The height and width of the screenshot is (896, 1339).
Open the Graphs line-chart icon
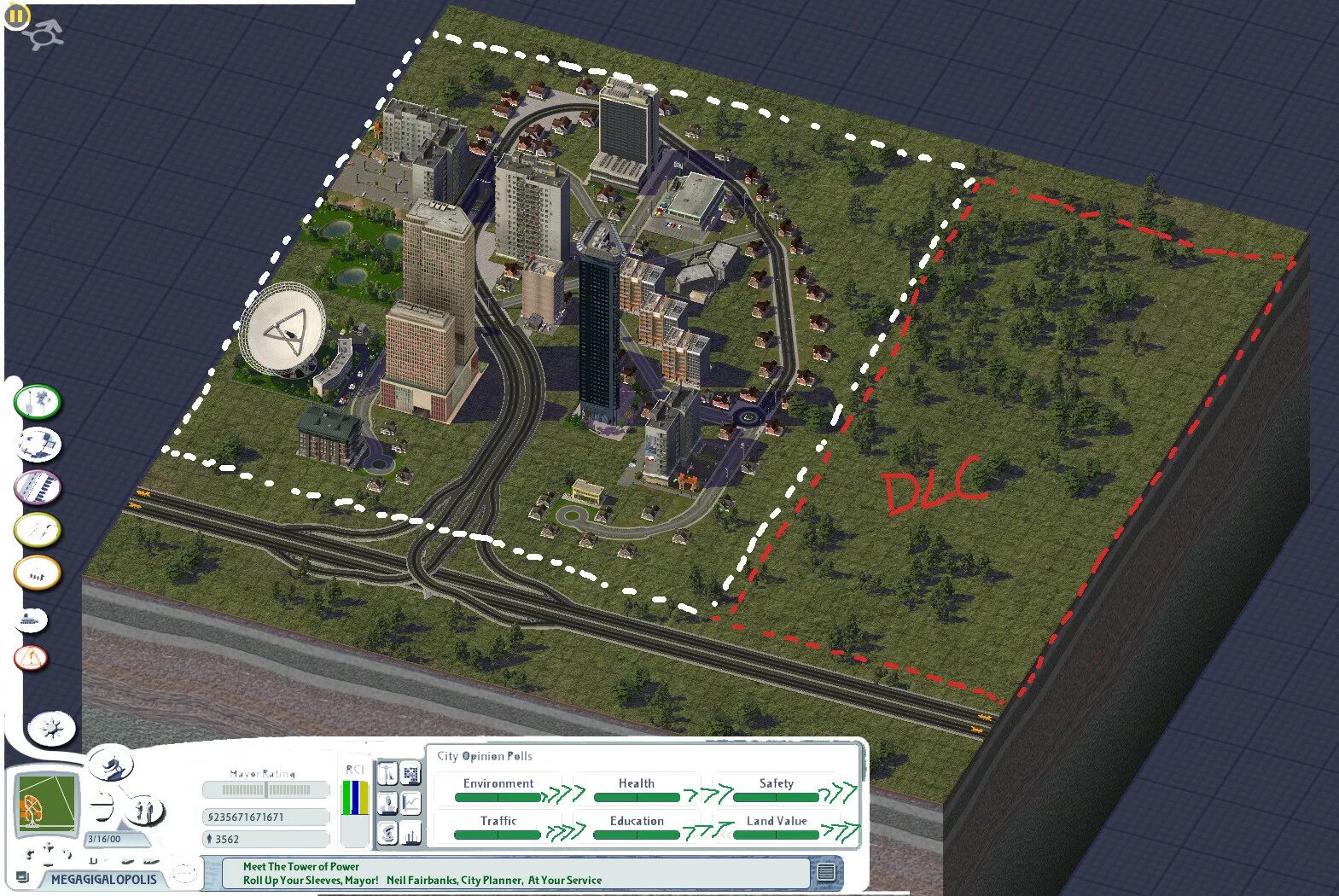point(411,803)
